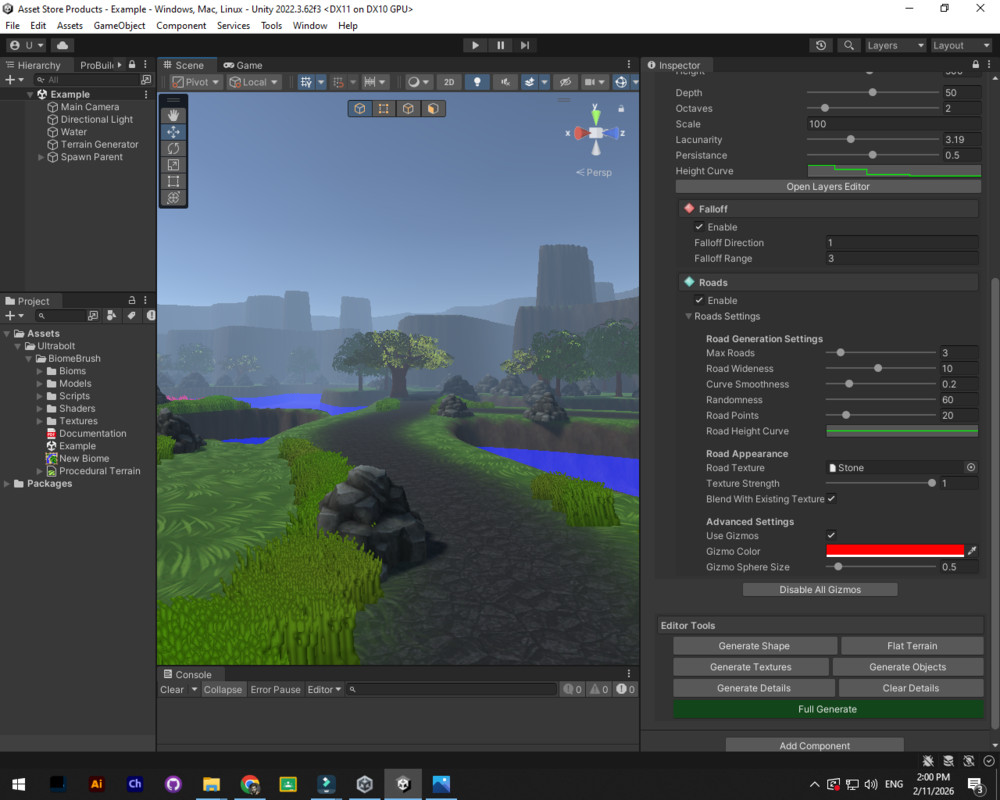Open the Component menu
Image resolution: width=1000 pixels, height=800 pixels.
click(x=181, y=26)
